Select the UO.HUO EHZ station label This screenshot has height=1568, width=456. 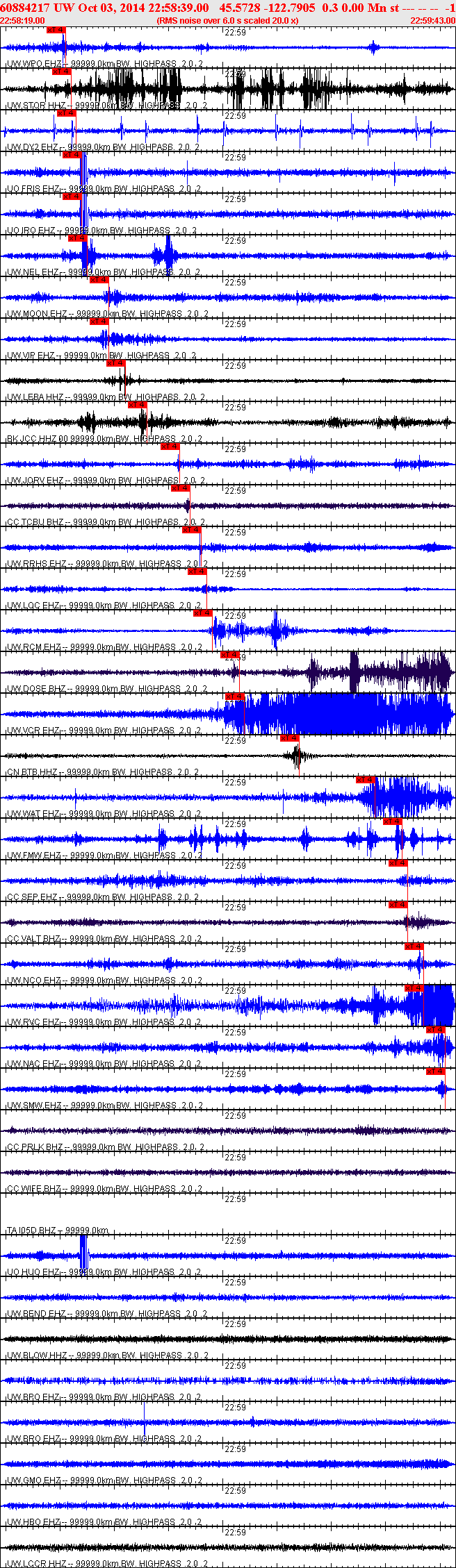click(x=33, y=1272)
